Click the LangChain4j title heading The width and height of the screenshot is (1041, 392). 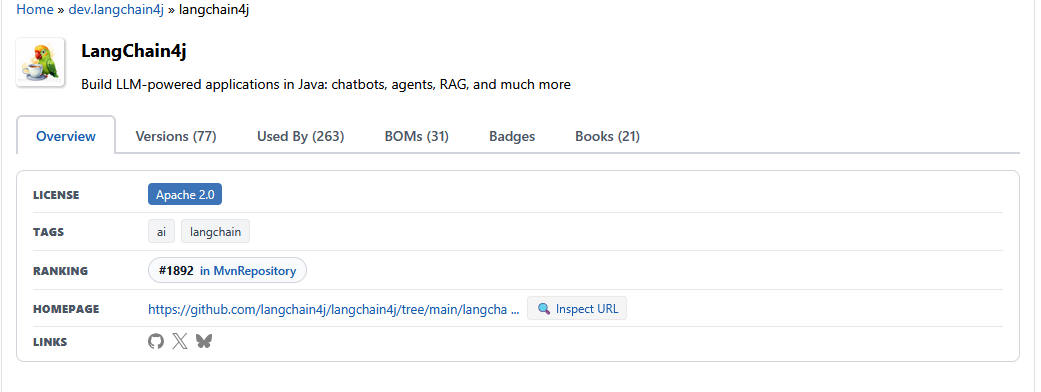point(133,51)
